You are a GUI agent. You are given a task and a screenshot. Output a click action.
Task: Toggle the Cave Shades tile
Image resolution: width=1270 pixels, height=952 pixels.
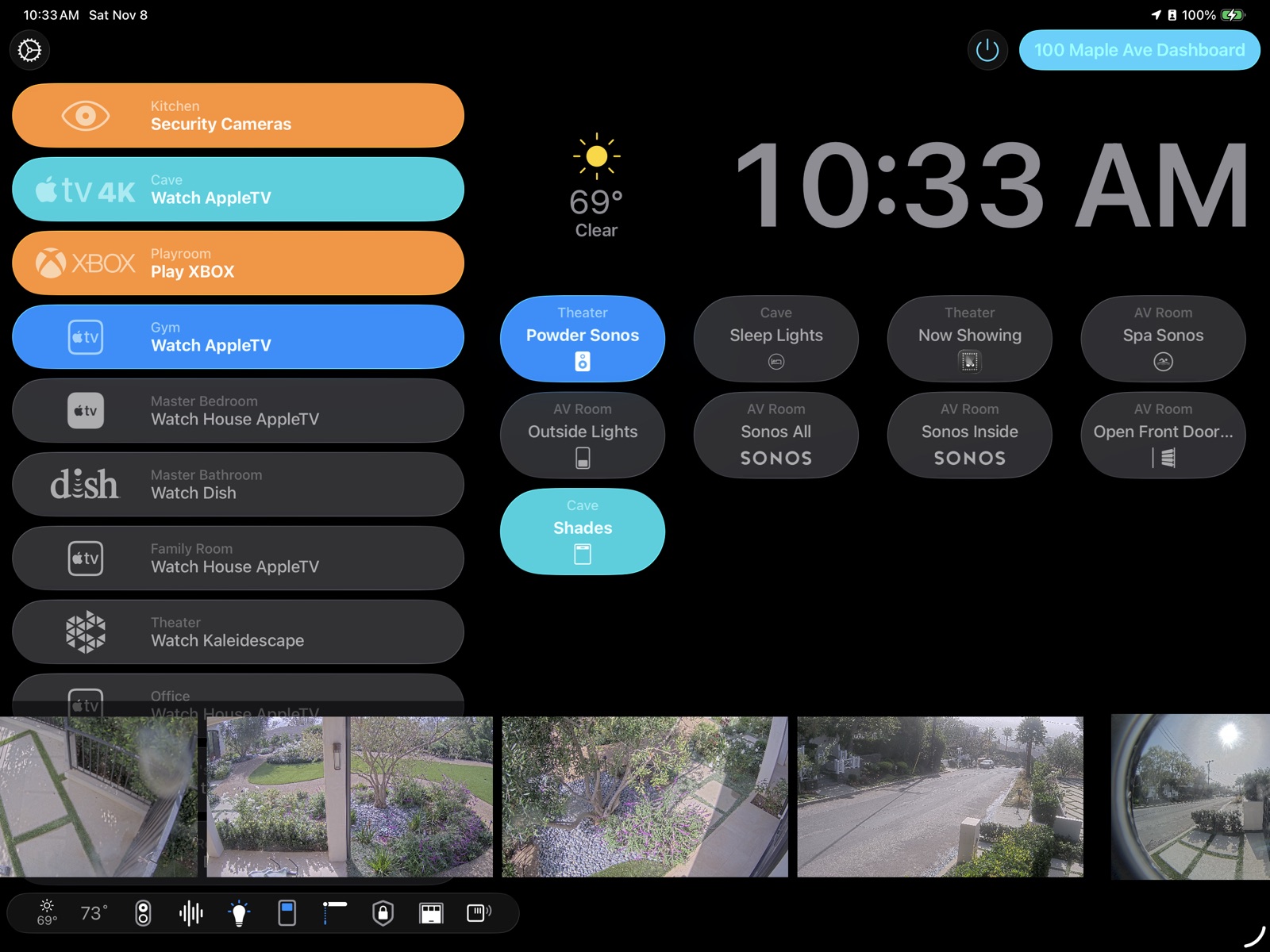583,532
